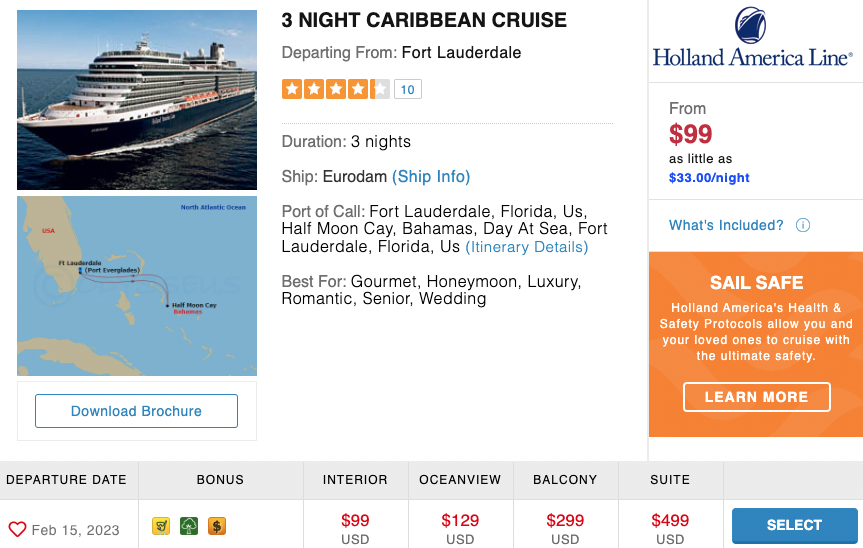Click the star rating display

click(x=336, y=89)
